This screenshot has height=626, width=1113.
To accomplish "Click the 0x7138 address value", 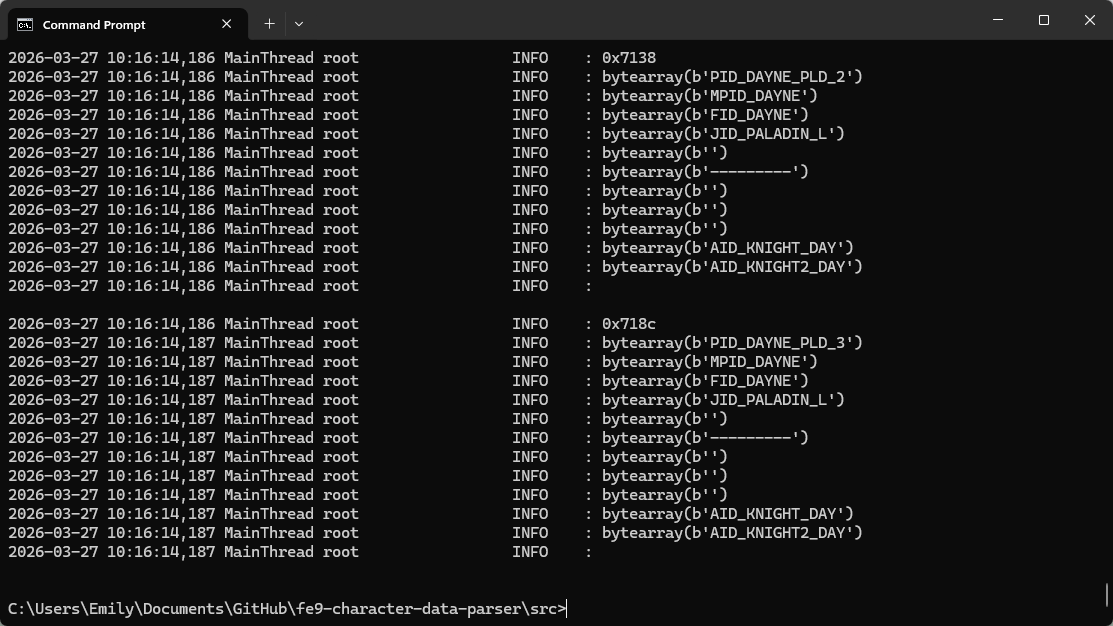I will click(628, 58).
